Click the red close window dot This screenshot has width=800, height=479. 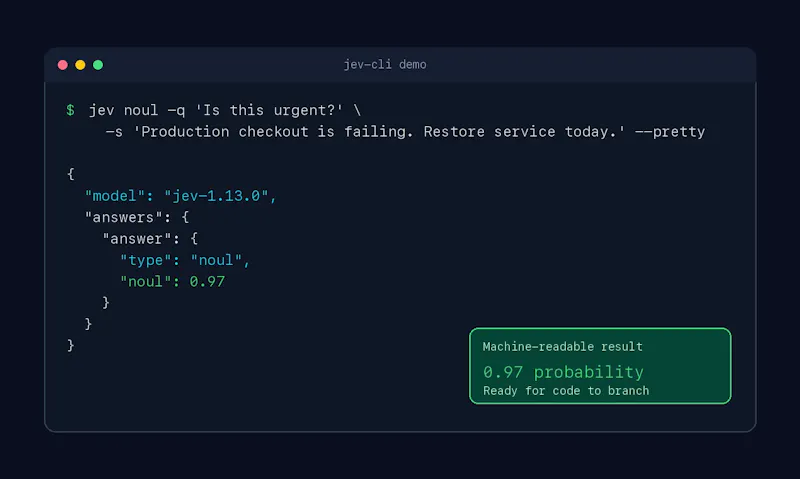point(63,65)
